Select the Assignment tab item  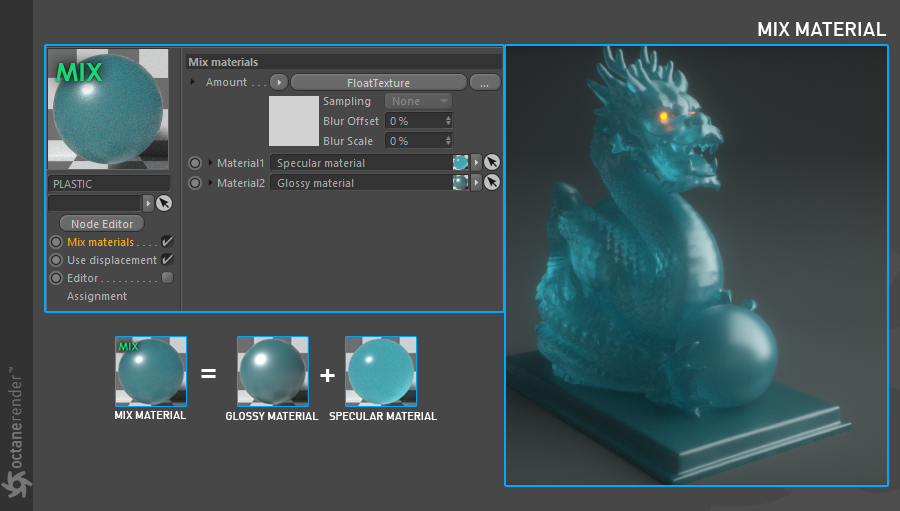click(x=96, y=296)
